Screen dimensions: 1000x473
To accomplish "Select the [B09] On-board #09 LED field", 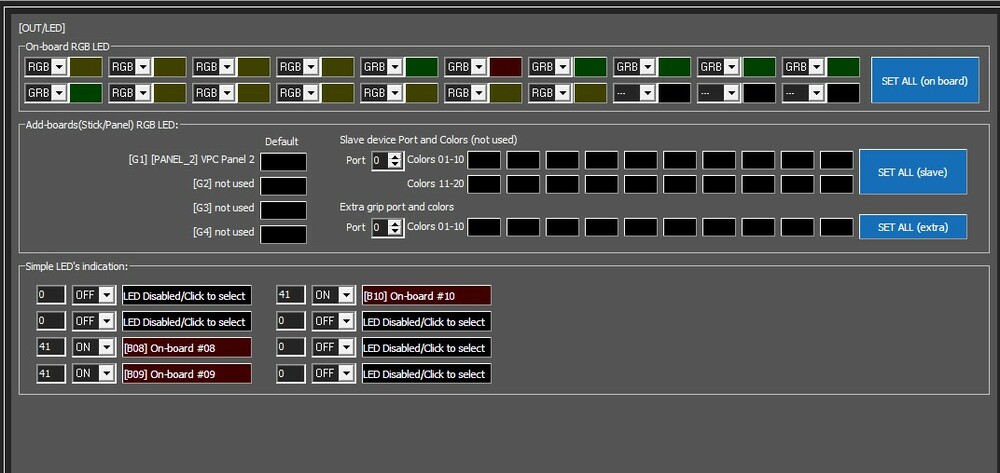I will click(x=187, y=374).
